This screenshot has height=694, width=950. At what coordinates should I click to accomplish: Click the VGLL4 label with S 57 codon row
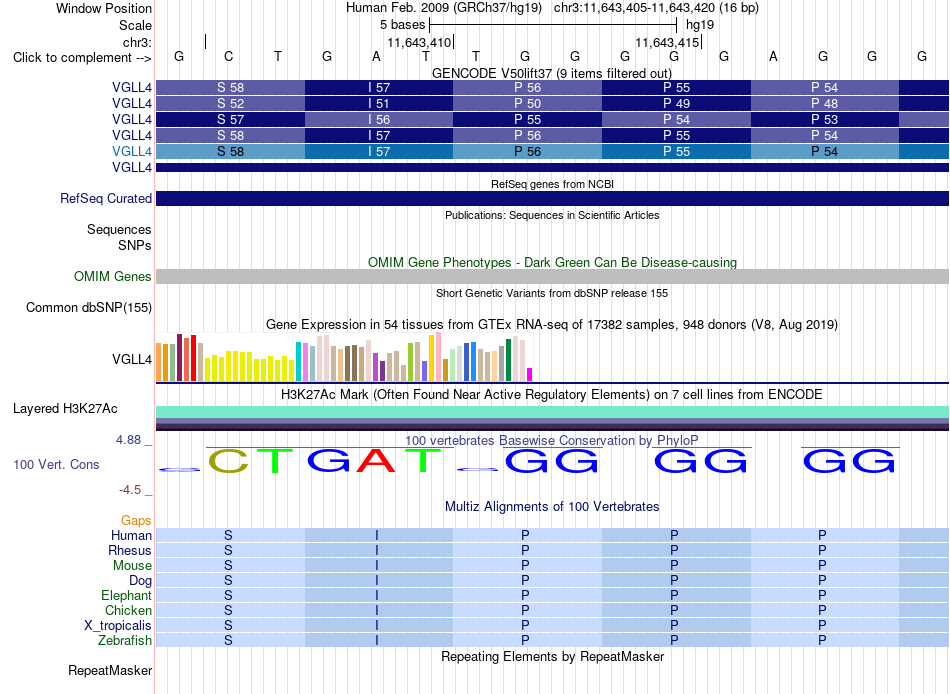pos(131,119)
